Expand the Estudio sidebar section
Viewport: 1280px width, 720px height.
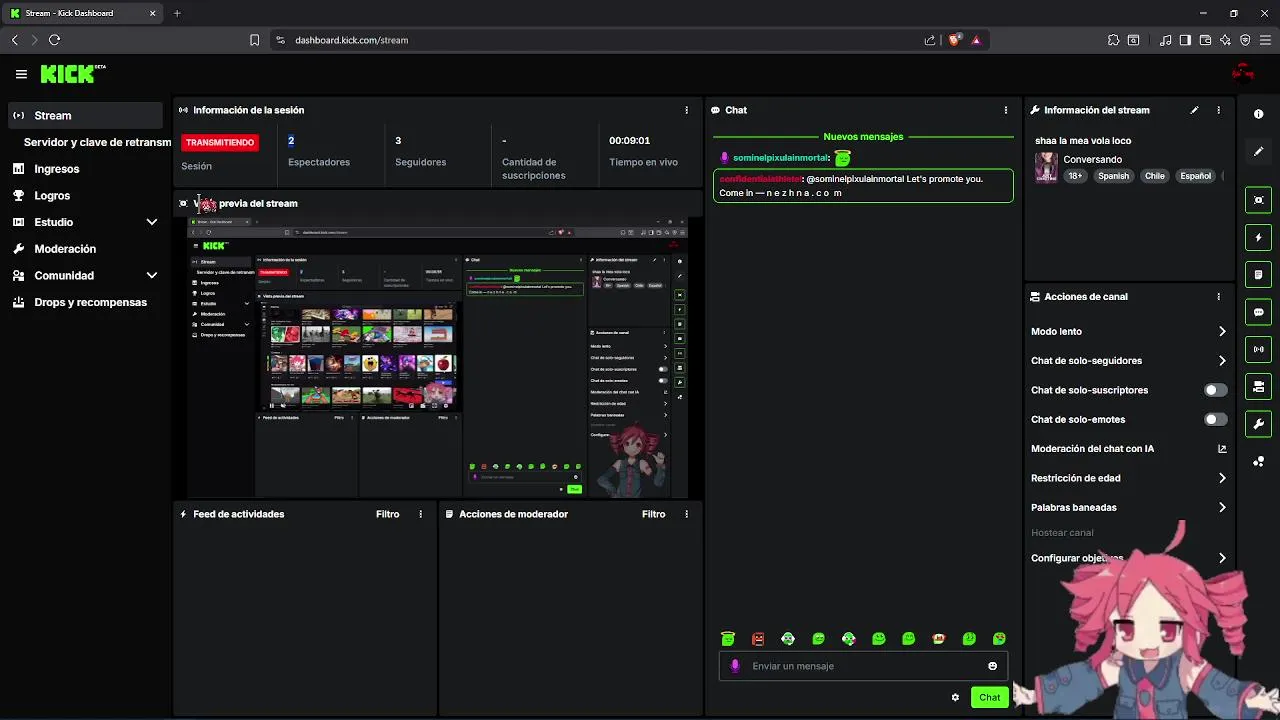point(151,222)
